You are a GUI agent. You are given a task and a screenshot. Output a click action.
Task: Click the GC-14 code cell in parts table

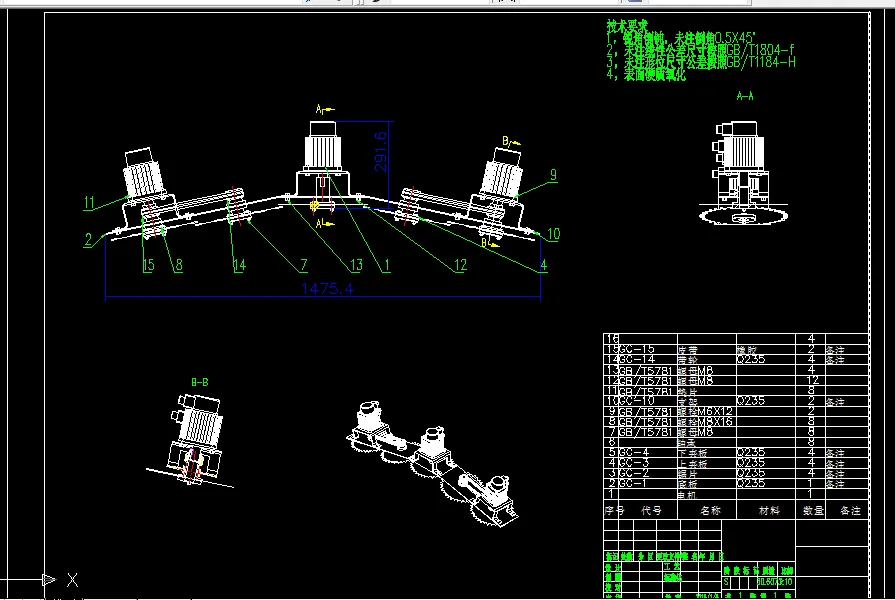[648, 360]
